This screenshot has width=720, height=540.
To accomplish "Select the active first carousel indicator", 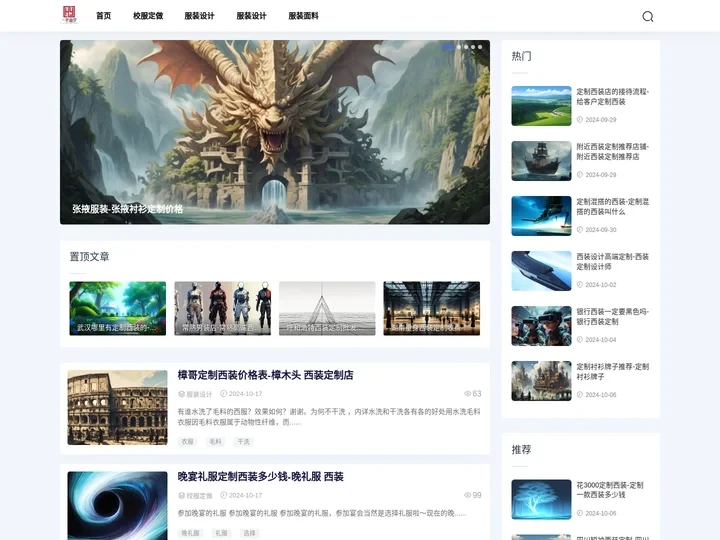I will pos(448,47).
